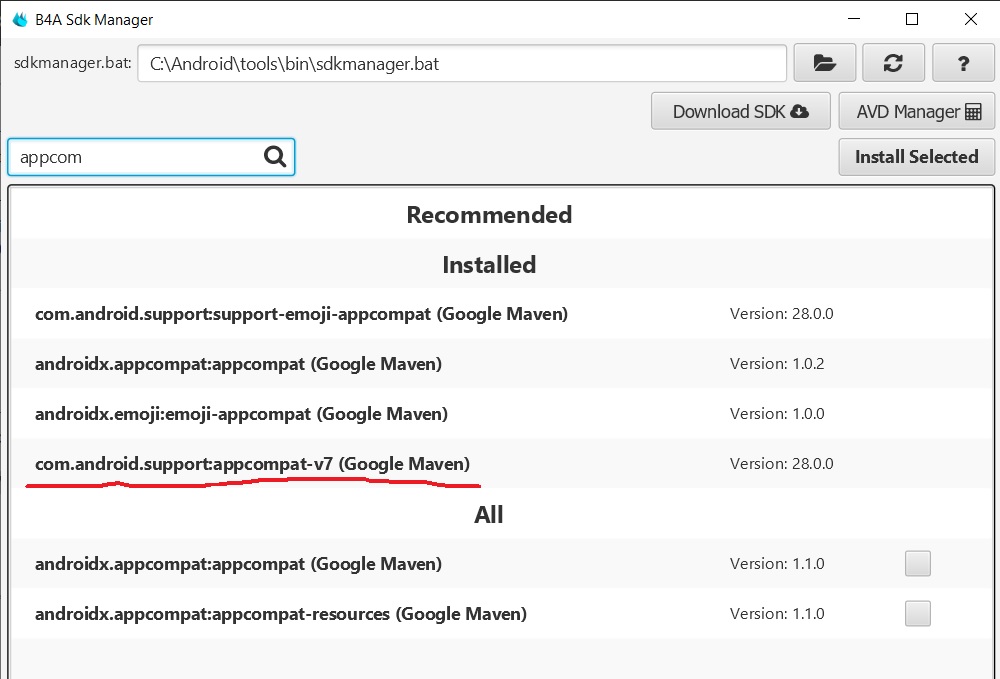This screenshot has height=679, width=1000.
Task: Check the androidx.appcompat:appcompat 1.1.0 checkbox
Action: [917, 564]
